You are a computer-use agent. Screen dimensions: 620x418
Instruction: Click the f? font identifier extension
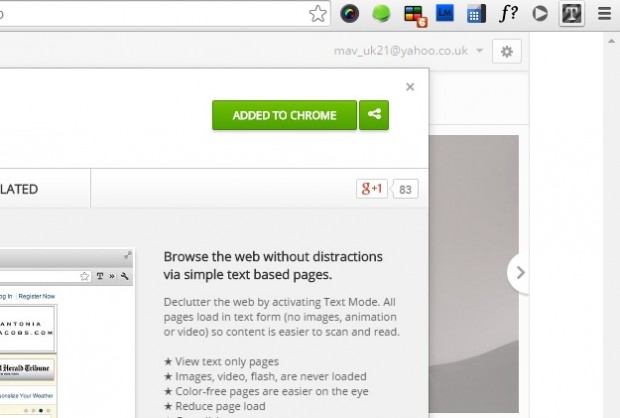(x=508, y=14)
